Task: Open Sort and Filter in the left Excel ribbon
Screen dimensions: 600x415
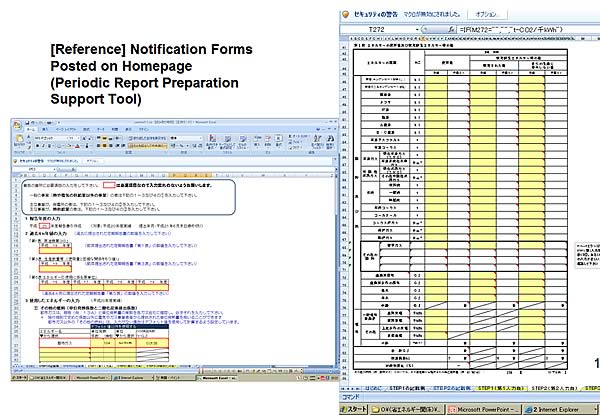Action: (x=317, y=142)
